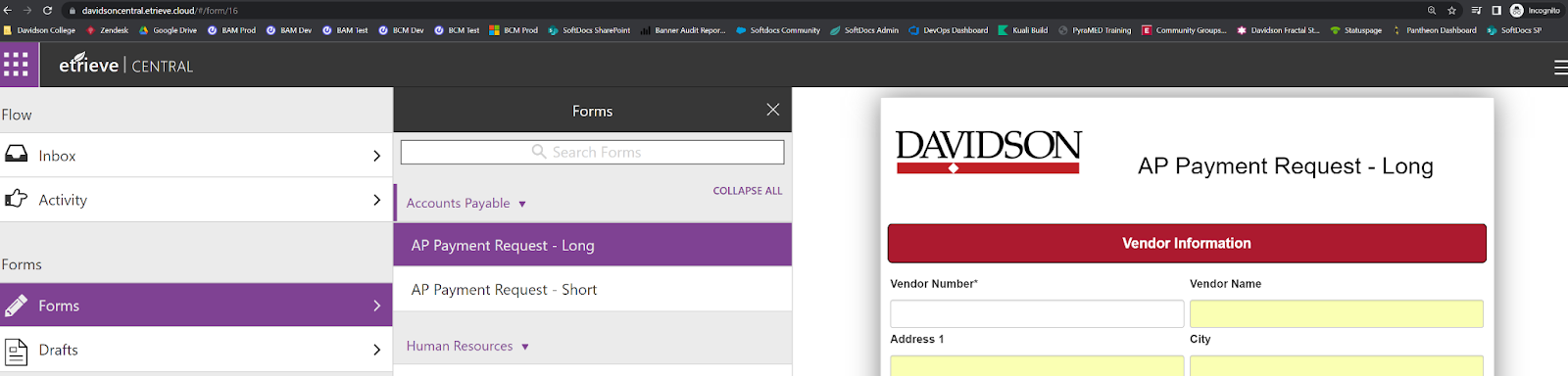
Task: Open the hamburger menu in the header
Action: click(1560, 67)
